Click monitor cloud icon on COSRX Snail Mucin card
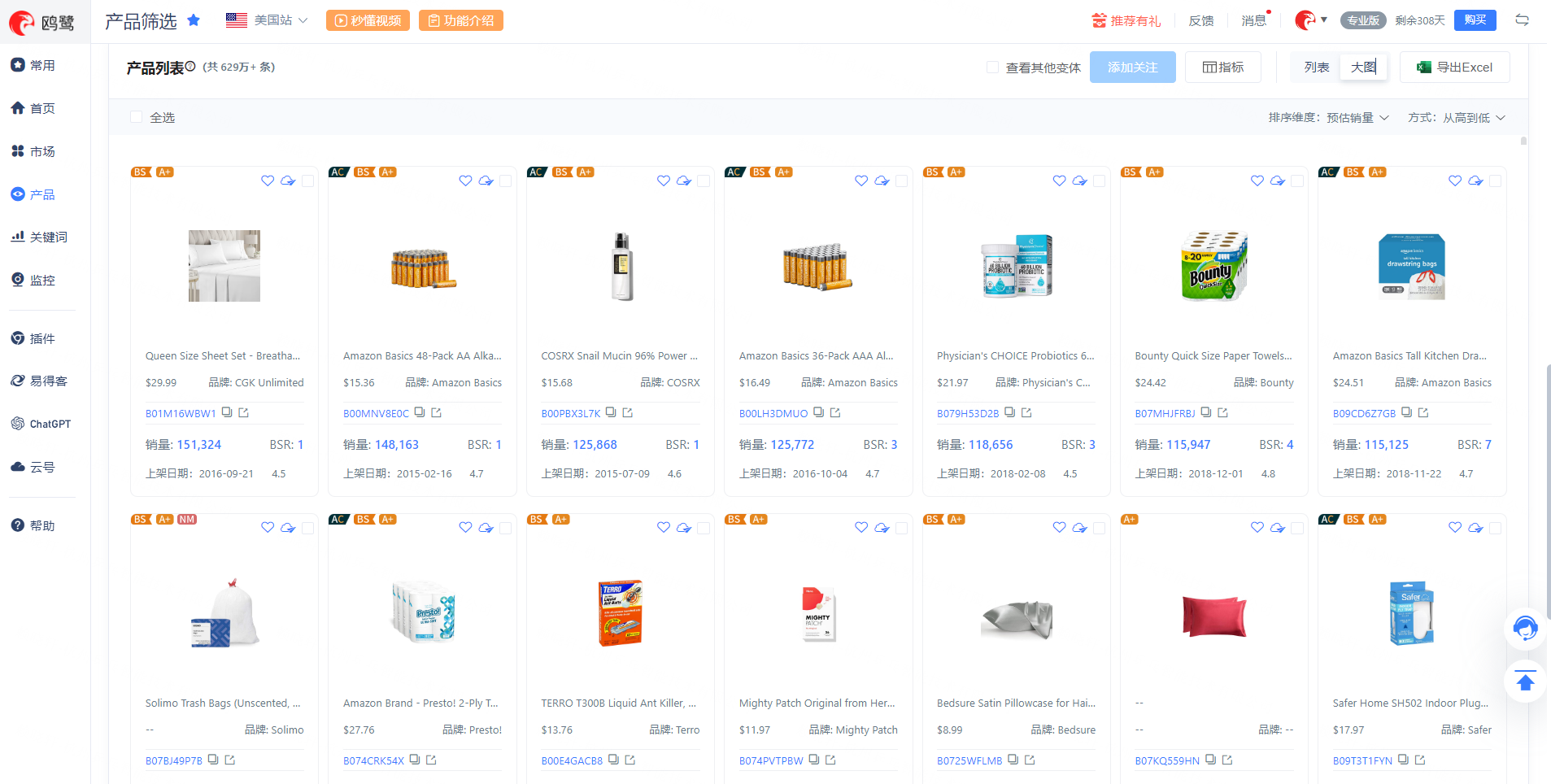This screenshot has height=784, width=1551. 684,181
